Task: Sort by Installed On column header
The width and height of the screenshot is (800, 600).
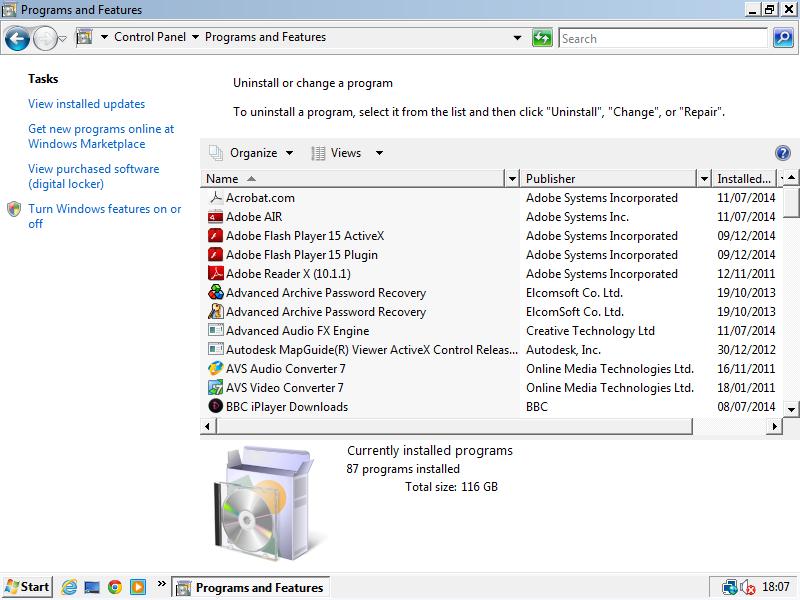Action: (744, 179)
